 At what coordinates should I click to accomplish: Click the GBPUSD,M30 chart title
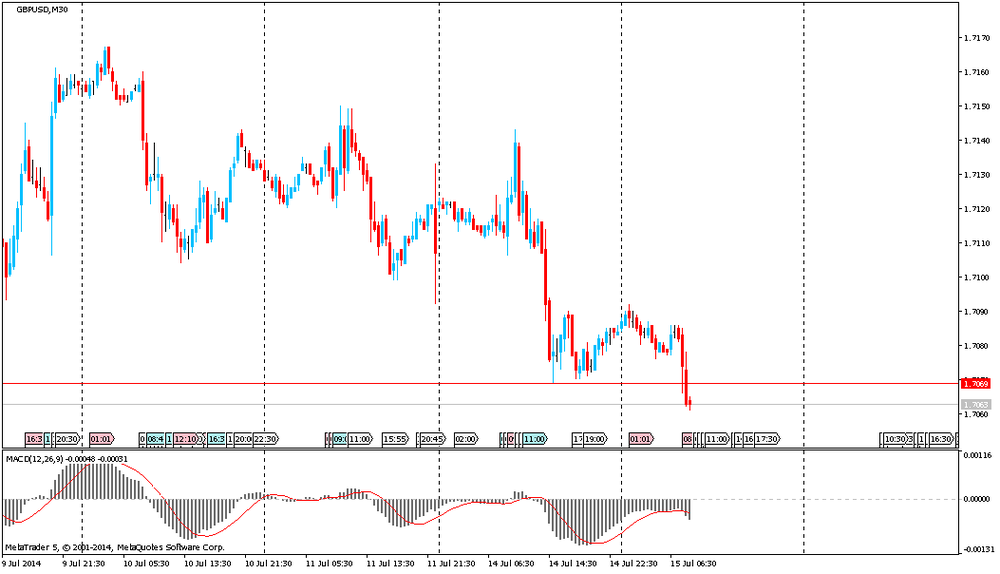point(42,10)
